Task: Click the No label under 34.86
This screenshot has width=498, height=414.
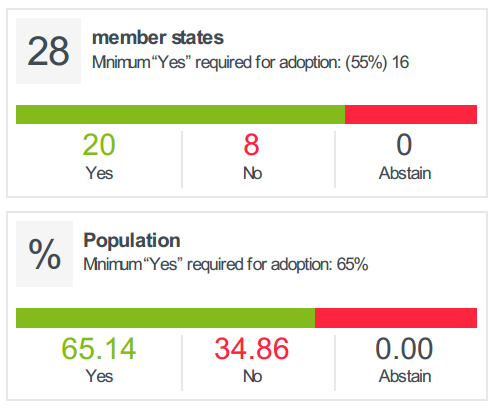Action: (252, 376)
